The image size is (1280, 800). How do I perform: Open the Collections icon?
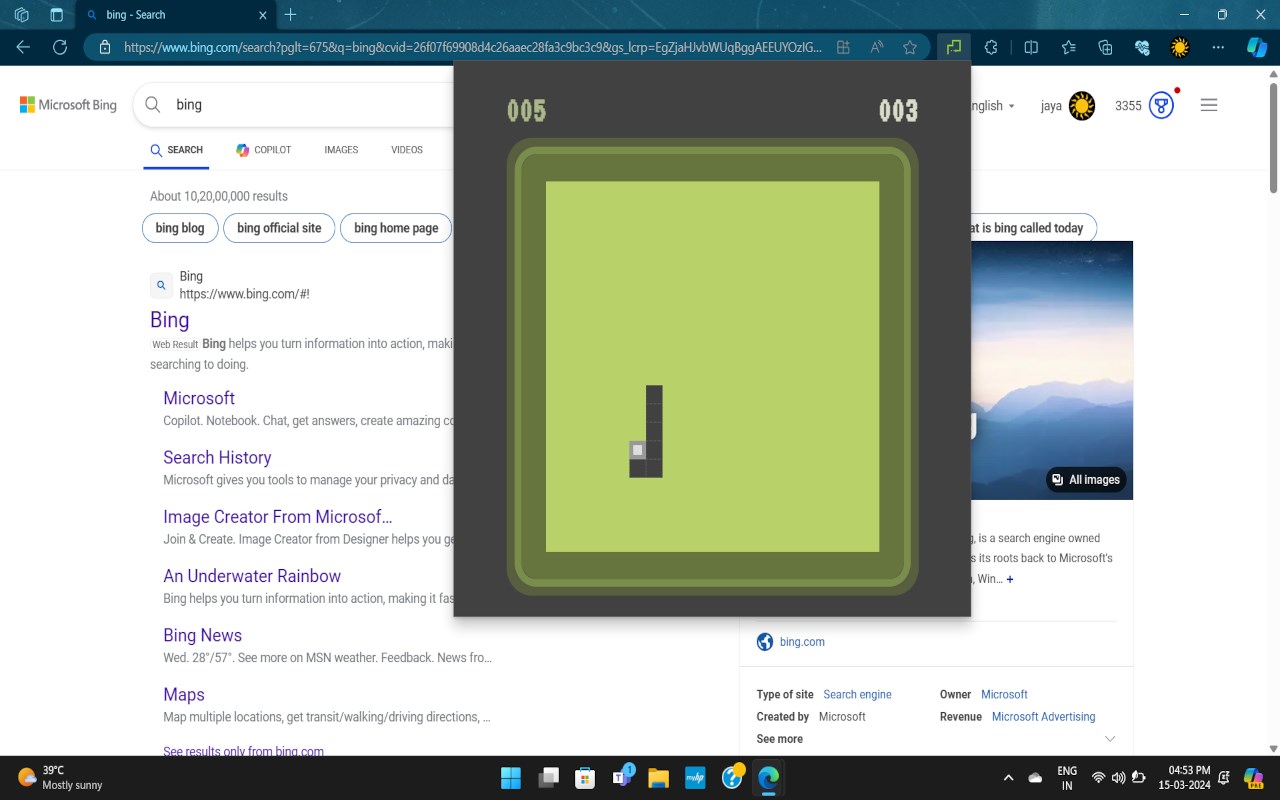pyautogui.click(x=1105, y=47)
